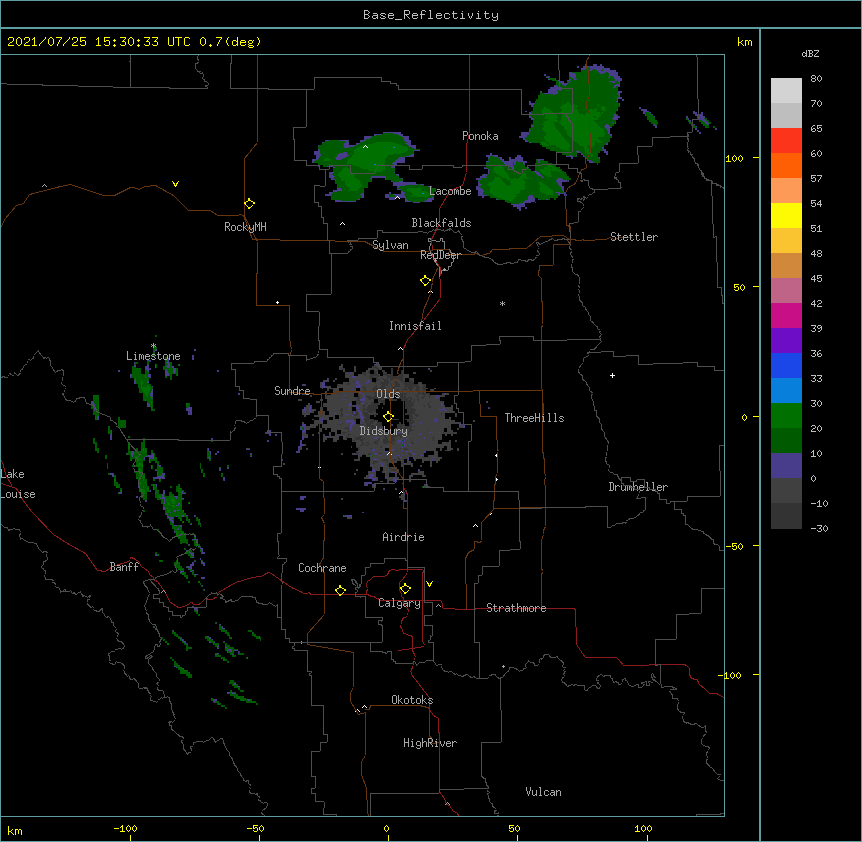Click the Ponoka city label
The image size is (862, 842).
480,136
